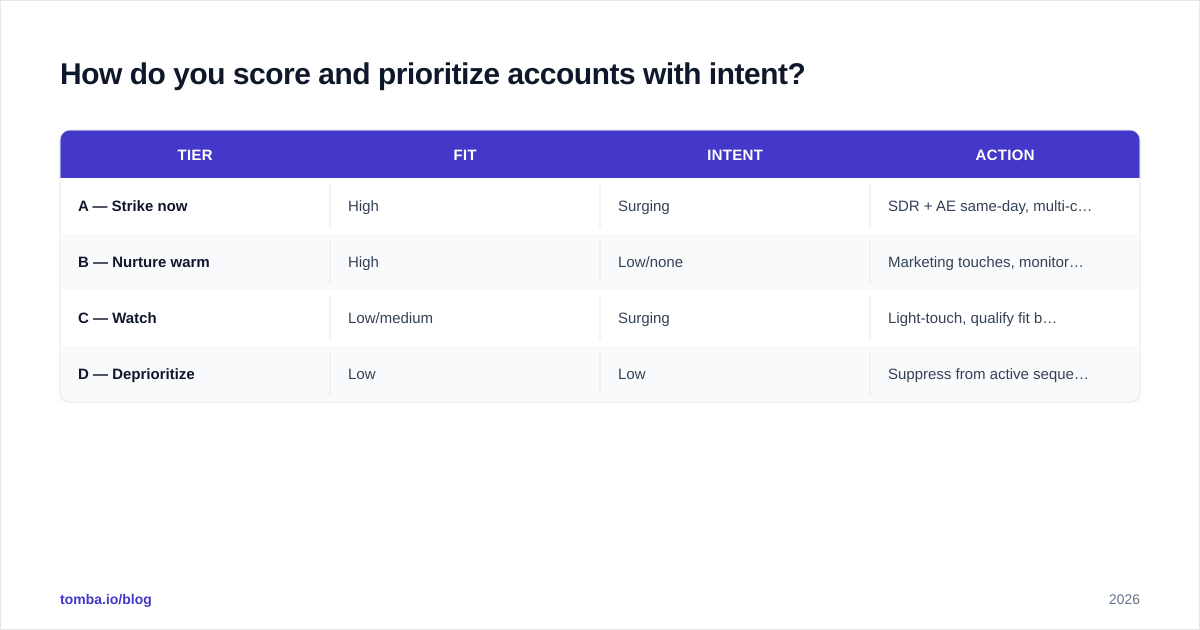Click the Low intent cell in Deprioritize row
Viewport: 1200px width, 630px height.
735,374
